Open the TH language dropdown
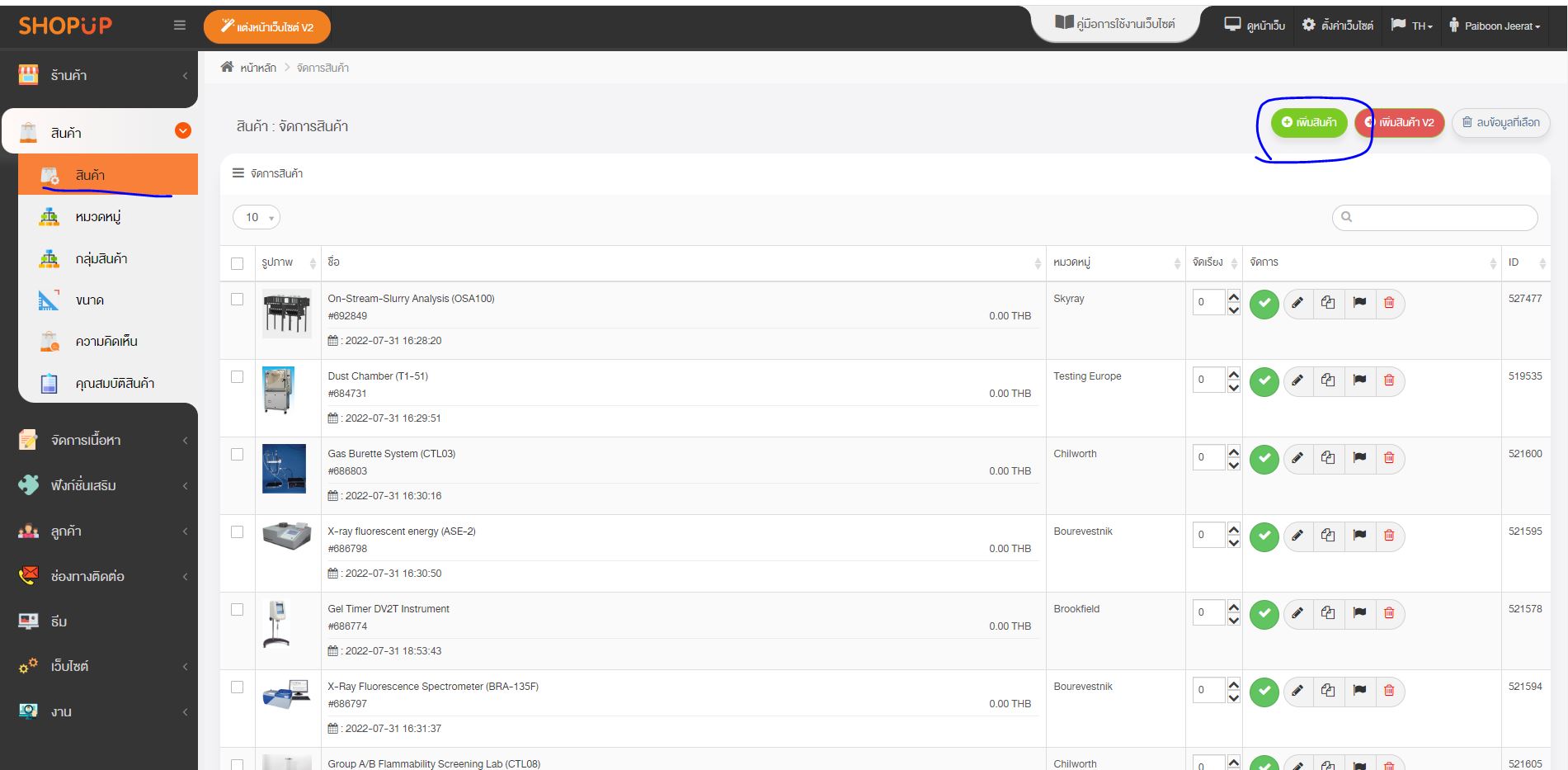The height and width of the screenshot is (770, 1568). point(1412,26)
